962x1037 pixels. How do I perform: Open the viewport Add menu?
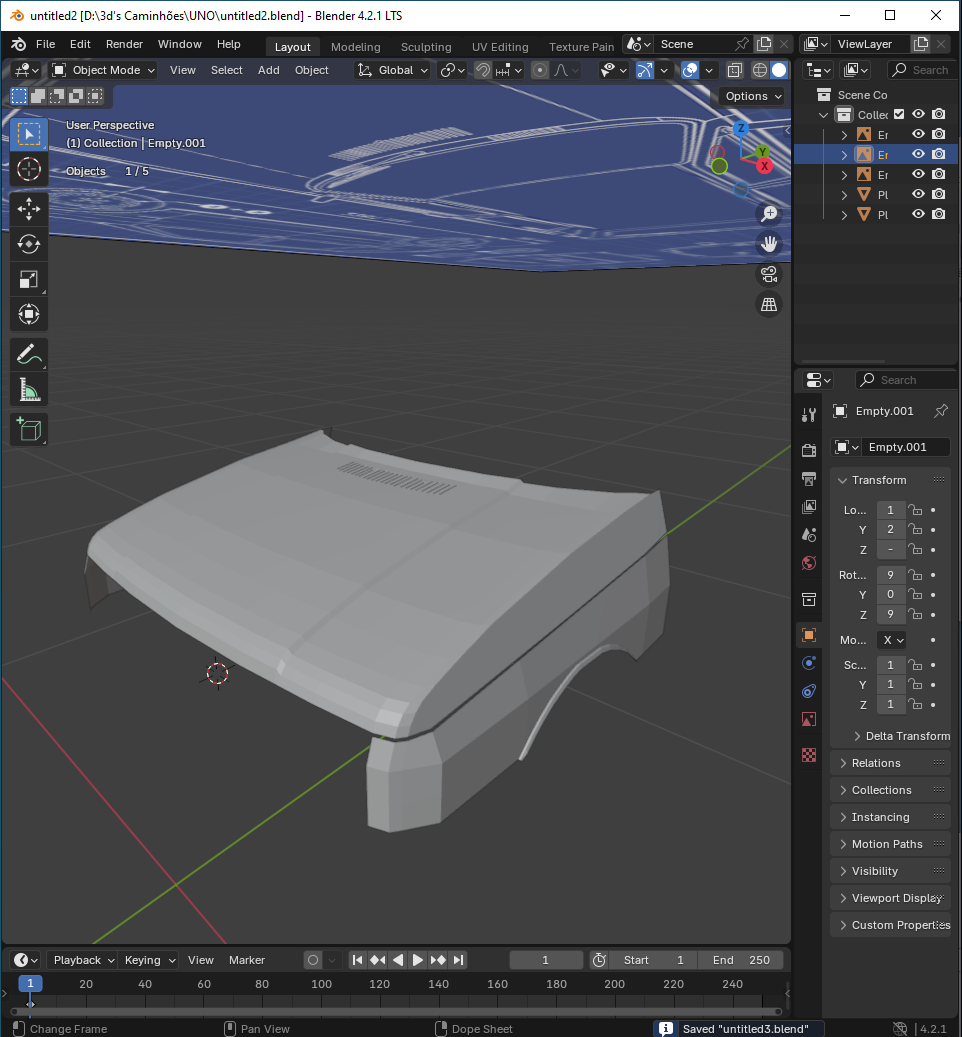268,70
